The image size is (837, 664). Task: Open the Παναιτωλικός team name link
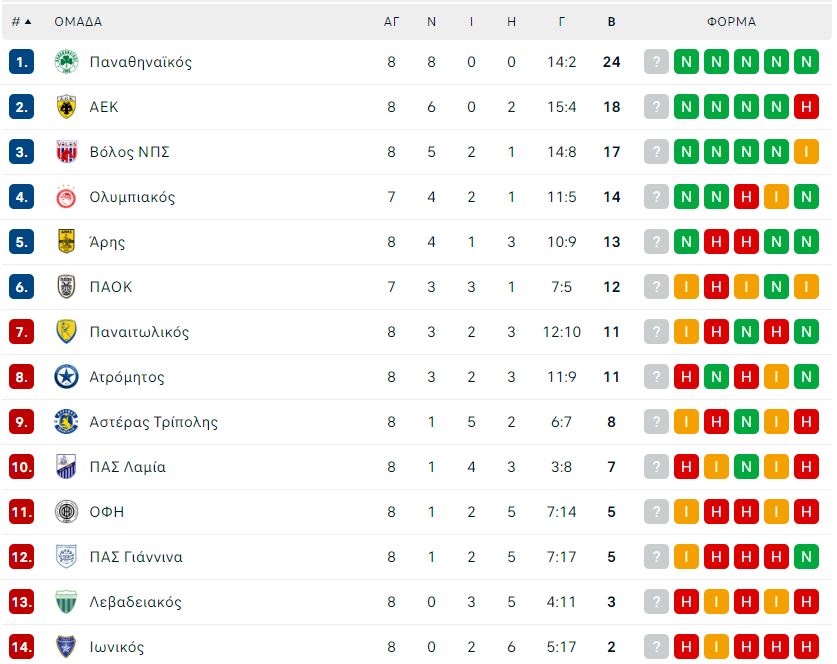tap(139, 332)
